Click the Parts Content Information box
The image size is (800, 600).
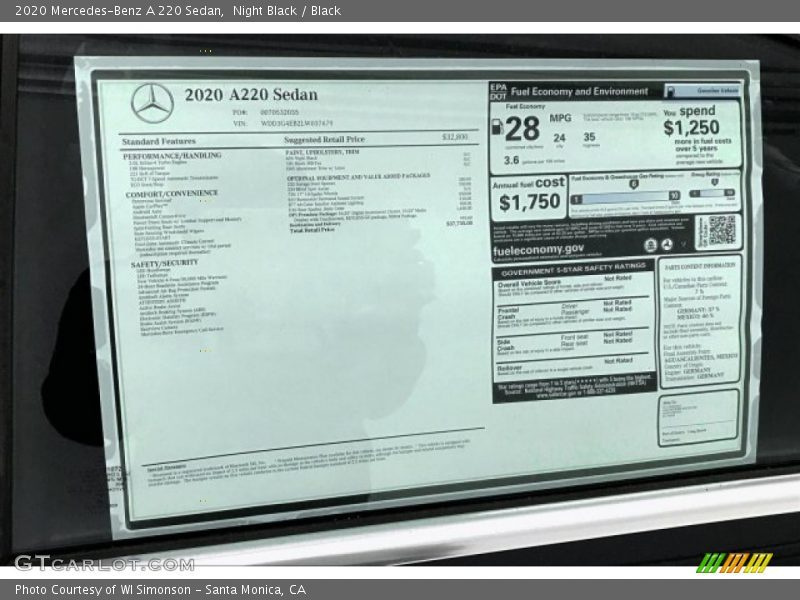coord(699,320)
